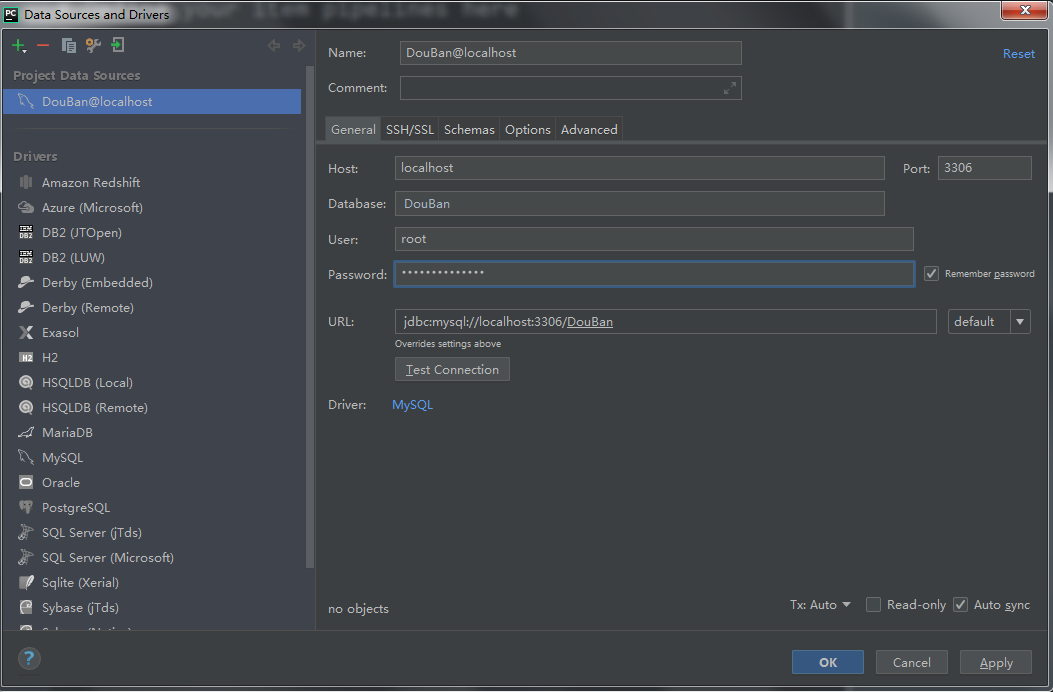The width and height of the screenshot is (1053, 692).
Task: Click the Database field with DouBan
Action: [639, 204]
